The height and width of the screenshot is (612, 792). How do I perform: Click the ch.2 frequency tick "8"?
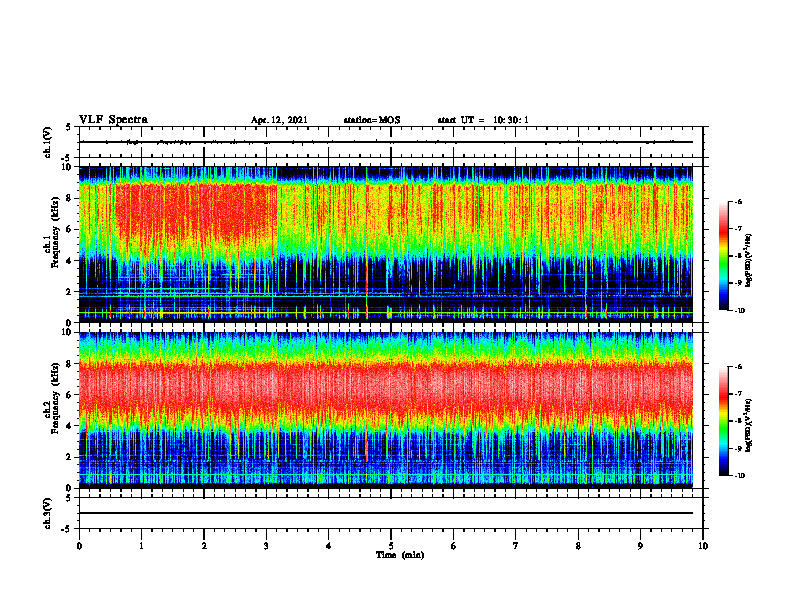tap(70, 364)
